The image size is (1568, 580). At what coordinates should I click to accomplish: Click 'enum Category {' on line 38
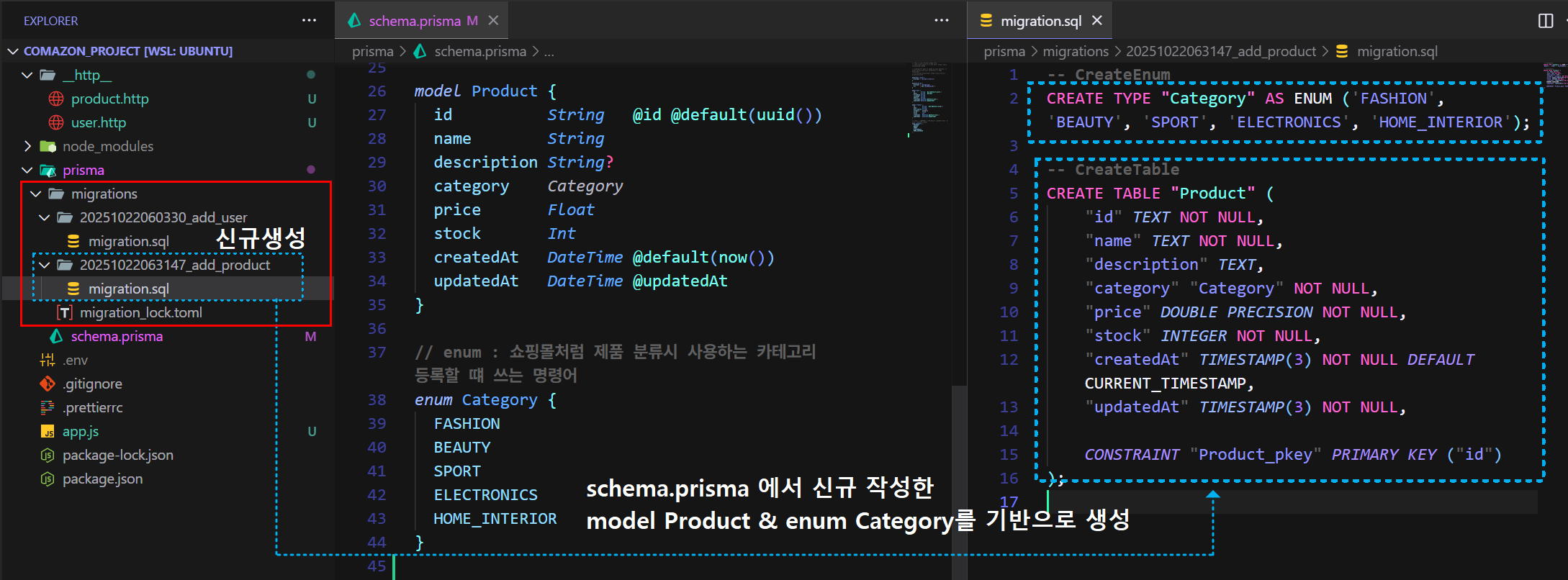[485, 400]
